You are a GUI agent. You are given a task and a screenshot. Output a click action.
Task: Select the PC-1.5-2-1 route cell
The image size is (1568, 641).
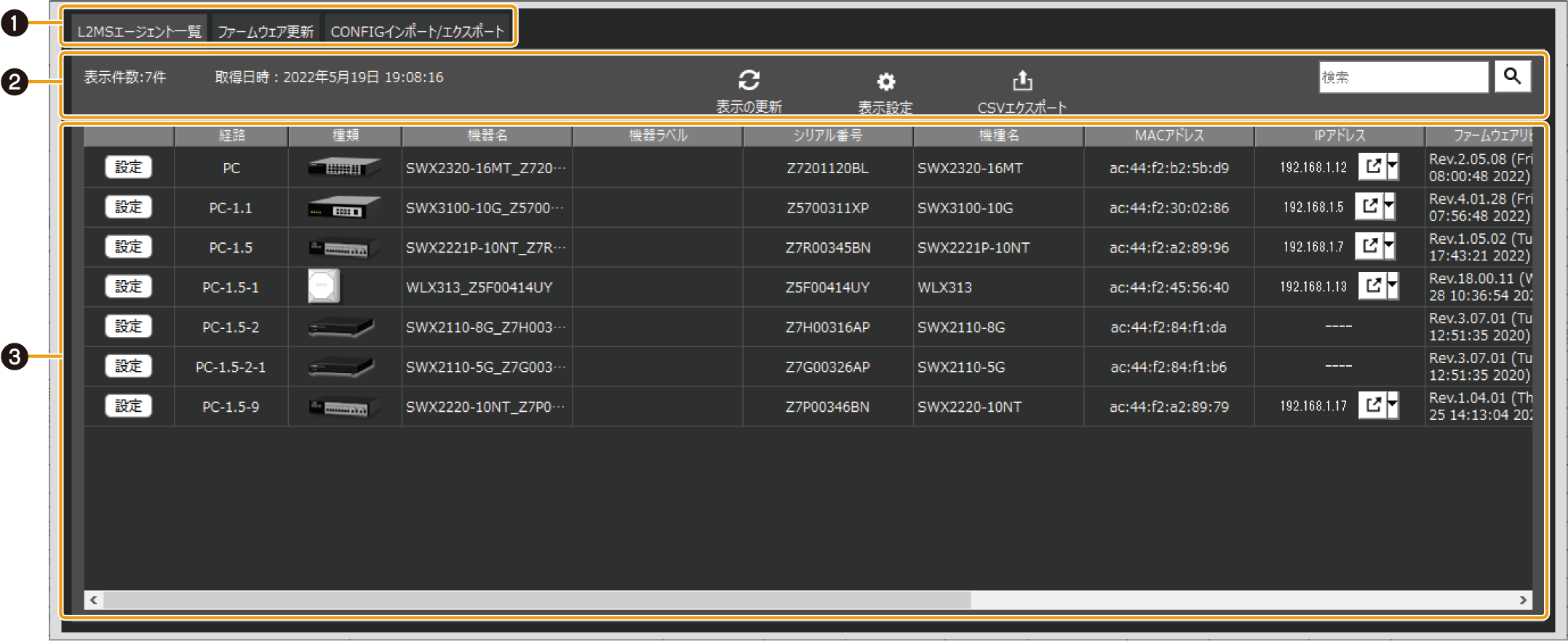(x=231, y=367)
